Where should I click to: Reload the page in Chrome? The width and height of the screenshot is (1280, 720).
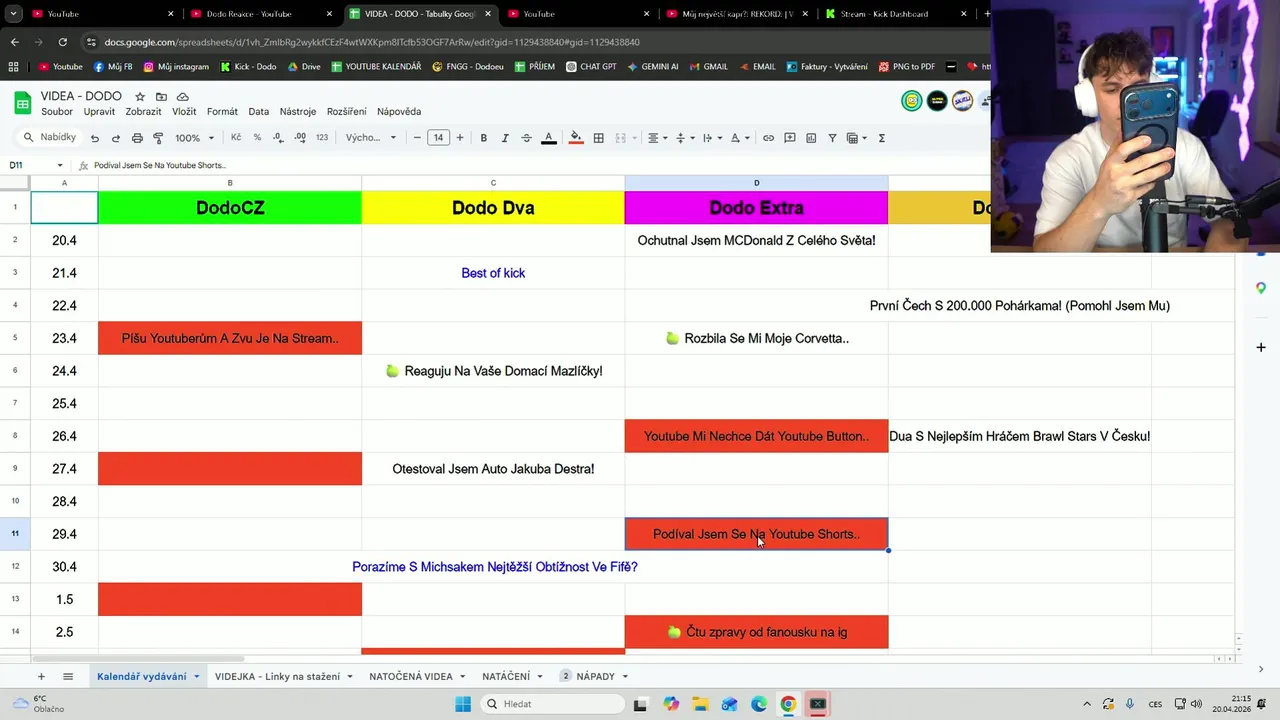point(62,42)
